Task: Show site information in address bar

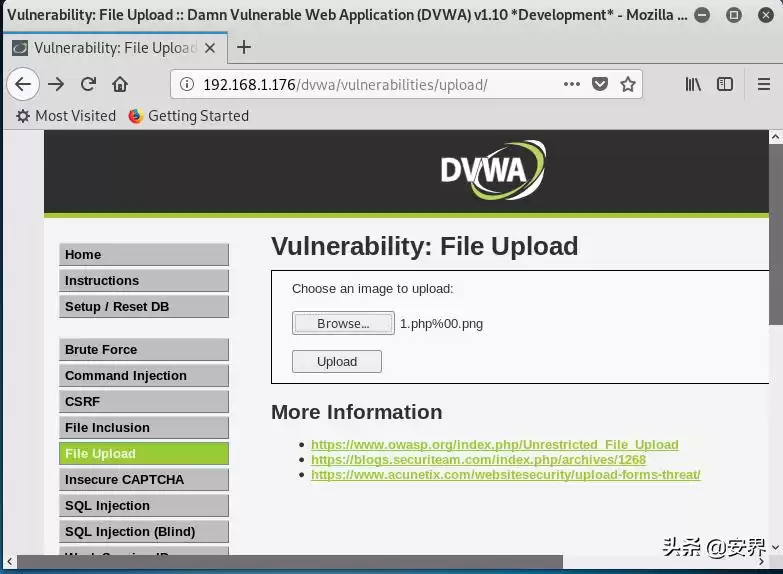Action: [187, 85]
